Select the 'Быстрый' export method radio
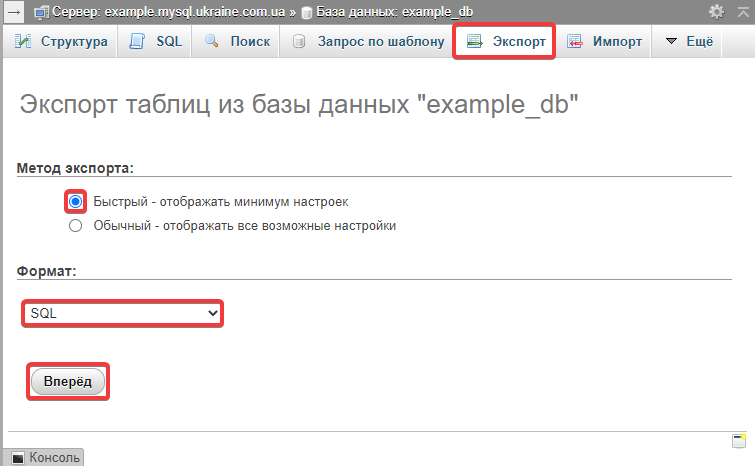Screen dimensions: 755x466 click(75, 201)
